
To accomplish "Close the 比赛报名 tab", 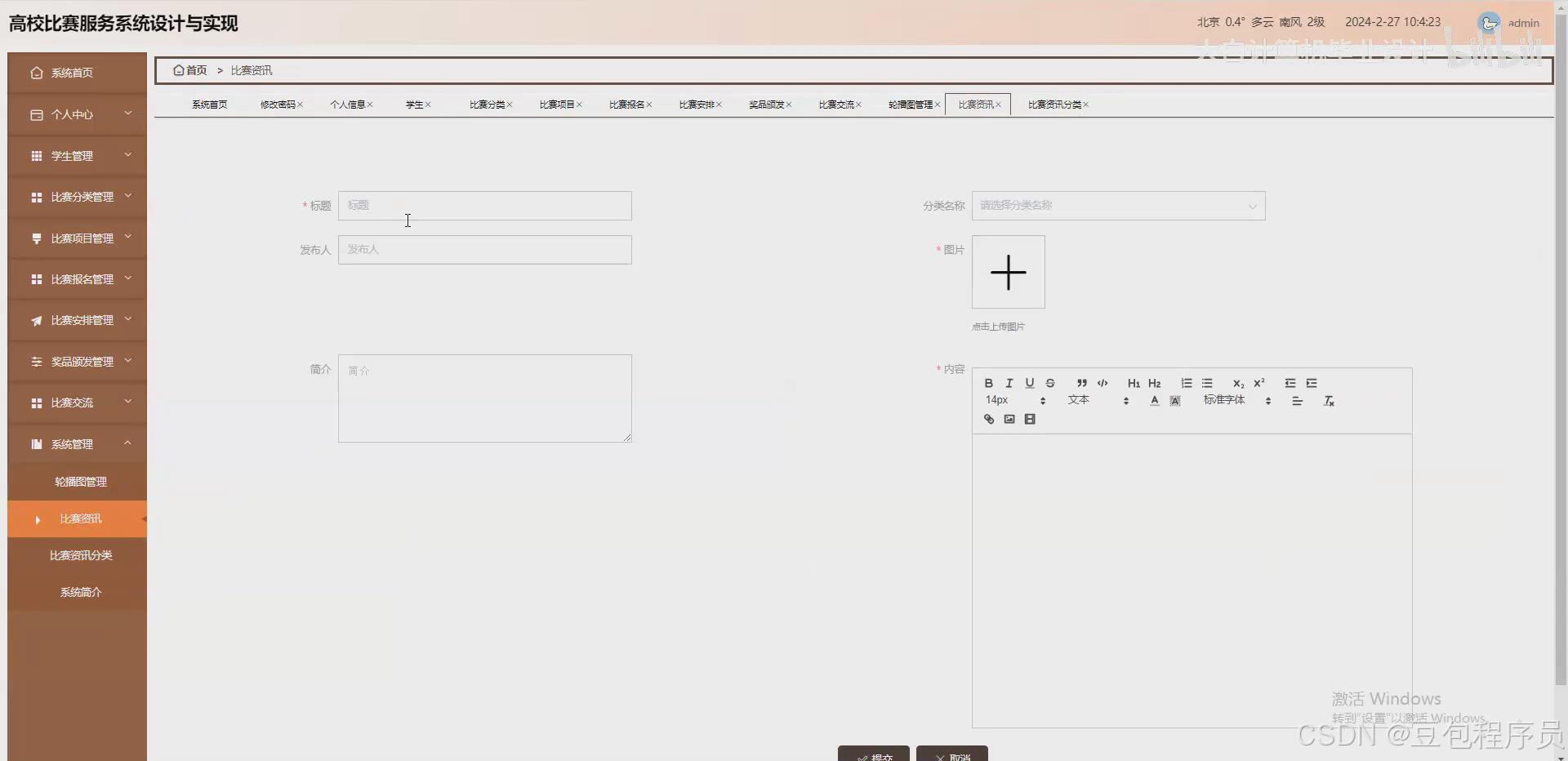I will (x=649, y=105).
